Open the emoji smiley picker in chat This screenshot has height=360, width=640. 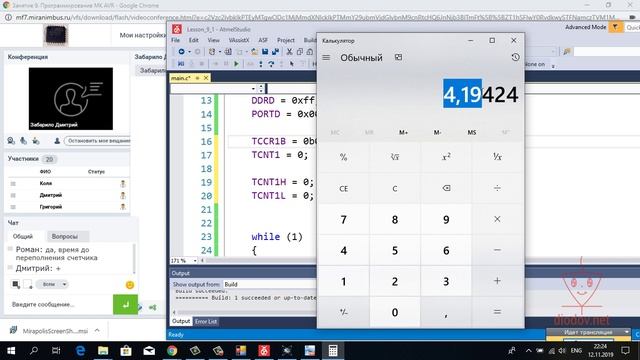[x=130, y=285]
